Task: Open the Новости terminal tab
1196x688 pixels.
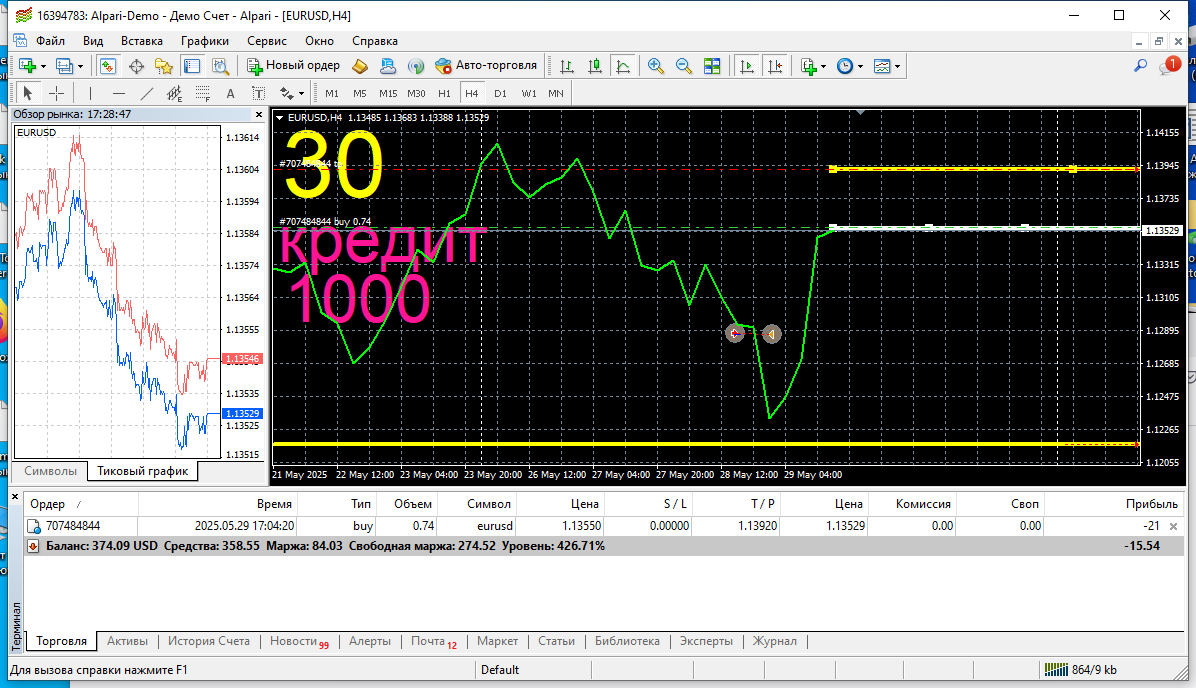Action: [299, 641]
